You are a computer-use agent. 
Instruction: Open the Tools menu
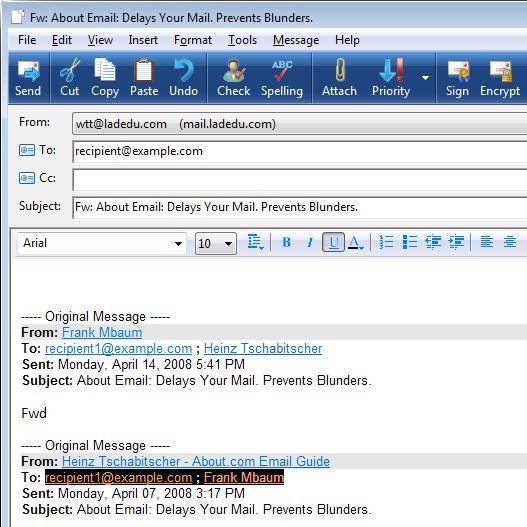(242, 40)
